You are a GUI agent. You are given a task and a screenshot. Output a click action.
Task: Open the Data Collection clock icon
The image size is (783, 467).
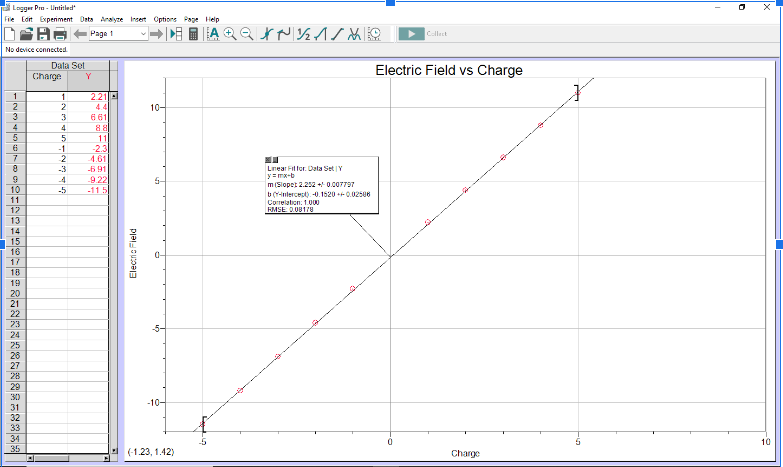[x=374, y=34]
